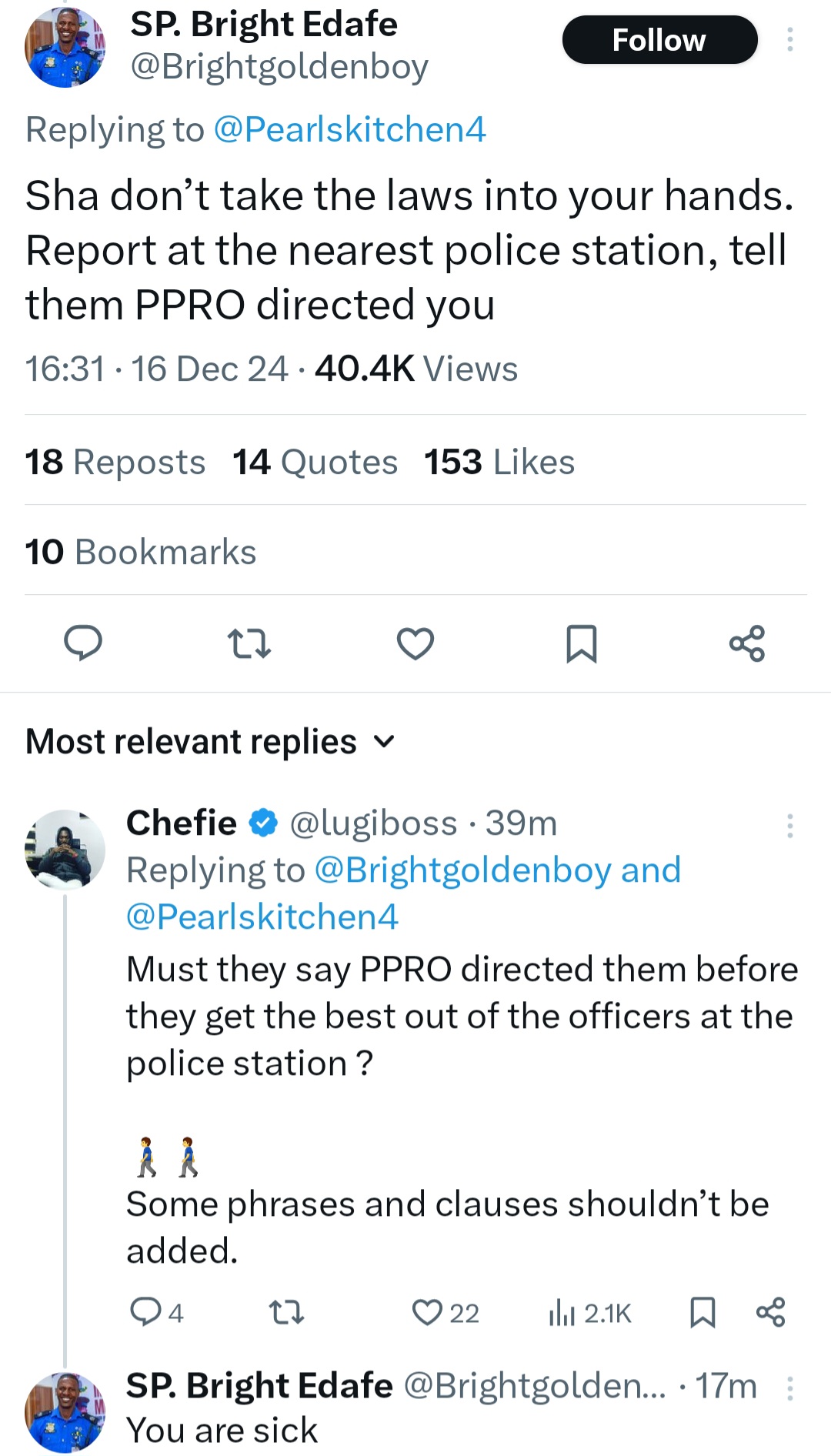Repost the main tweet
Screen dimensions: 831x1456
coord(249,643)
